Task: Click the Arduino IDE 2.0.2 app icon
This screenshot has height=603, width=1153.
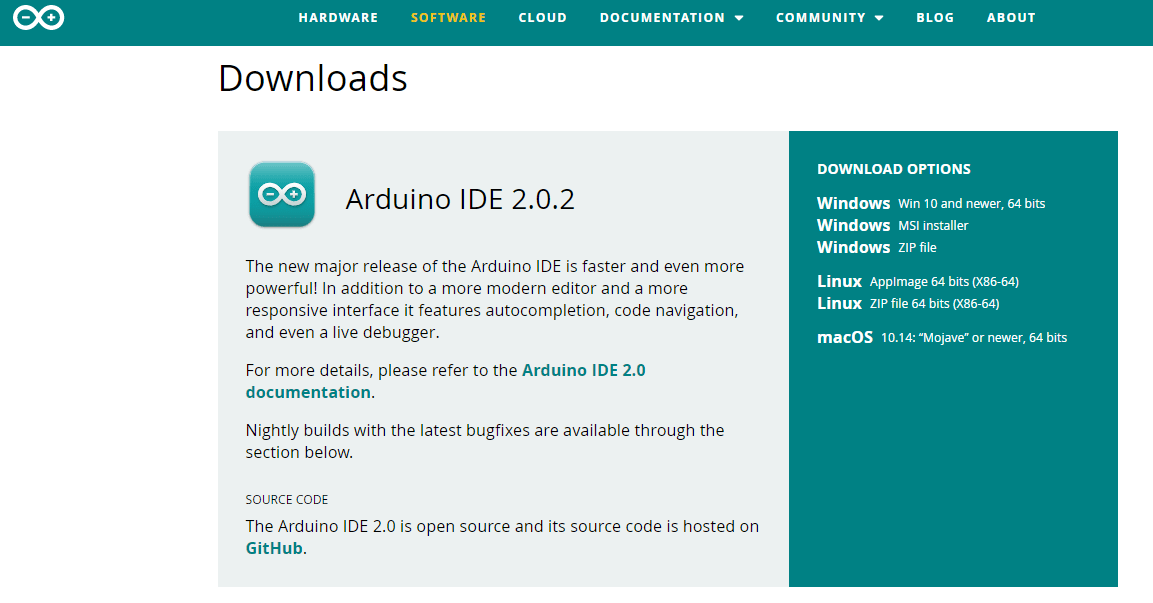Action: [x=282, y=194]
